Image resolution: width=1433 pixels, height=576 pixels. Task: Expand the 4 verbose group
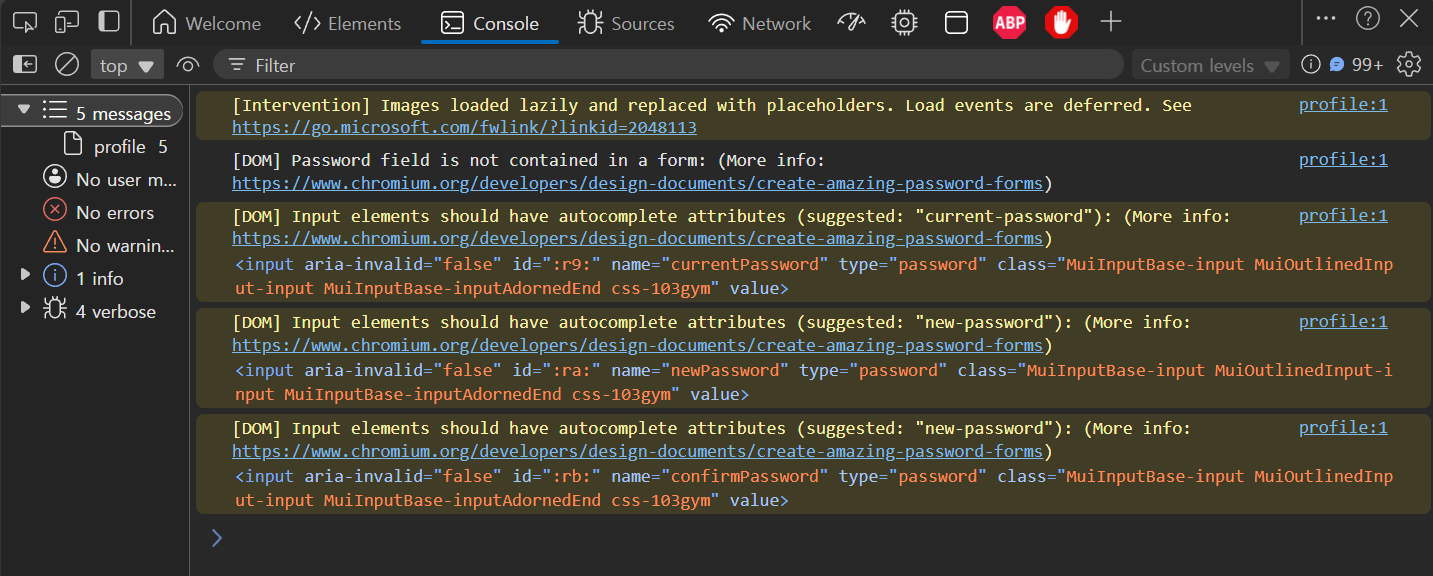click(26, 309)
